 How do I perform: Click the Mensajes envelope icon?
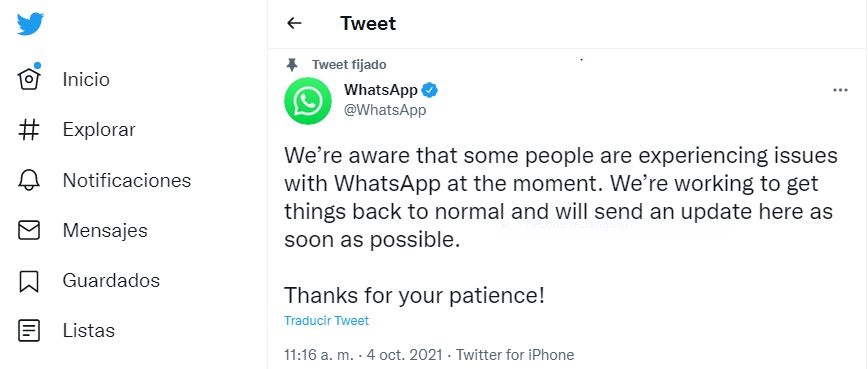pos(29,231)
